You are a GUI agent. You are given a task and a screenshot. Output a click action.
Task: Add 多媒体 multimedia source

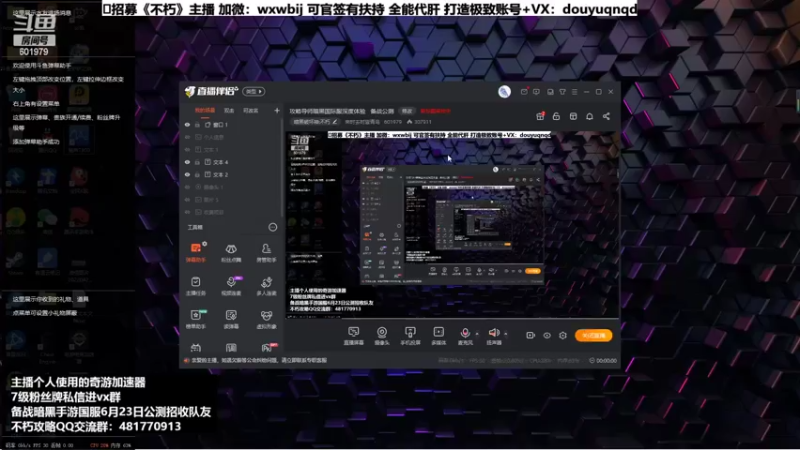tap(438, 336)
